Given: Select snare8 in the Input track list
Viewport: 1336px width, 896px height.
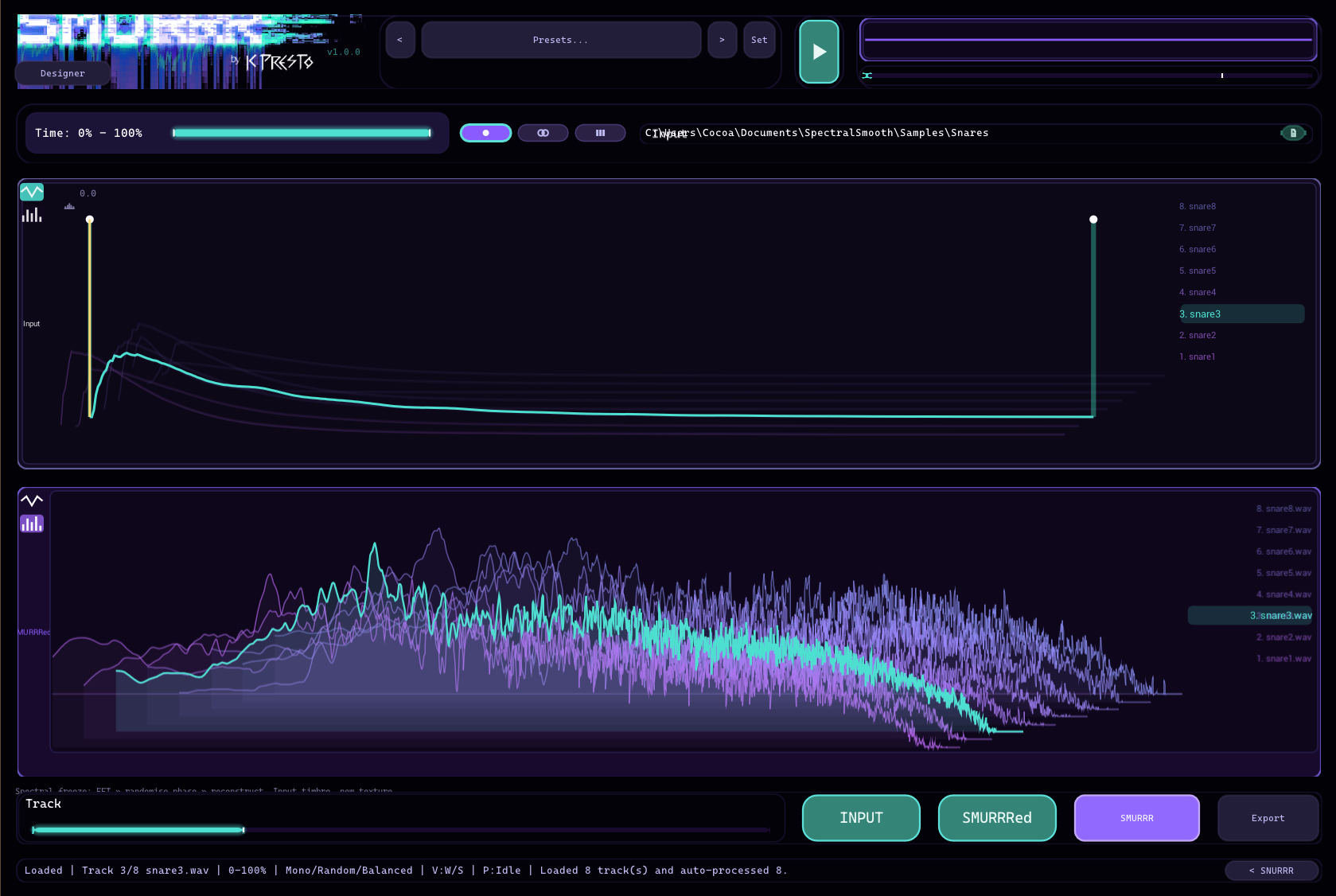Looking at the screenshot, I should (1198, 206).
